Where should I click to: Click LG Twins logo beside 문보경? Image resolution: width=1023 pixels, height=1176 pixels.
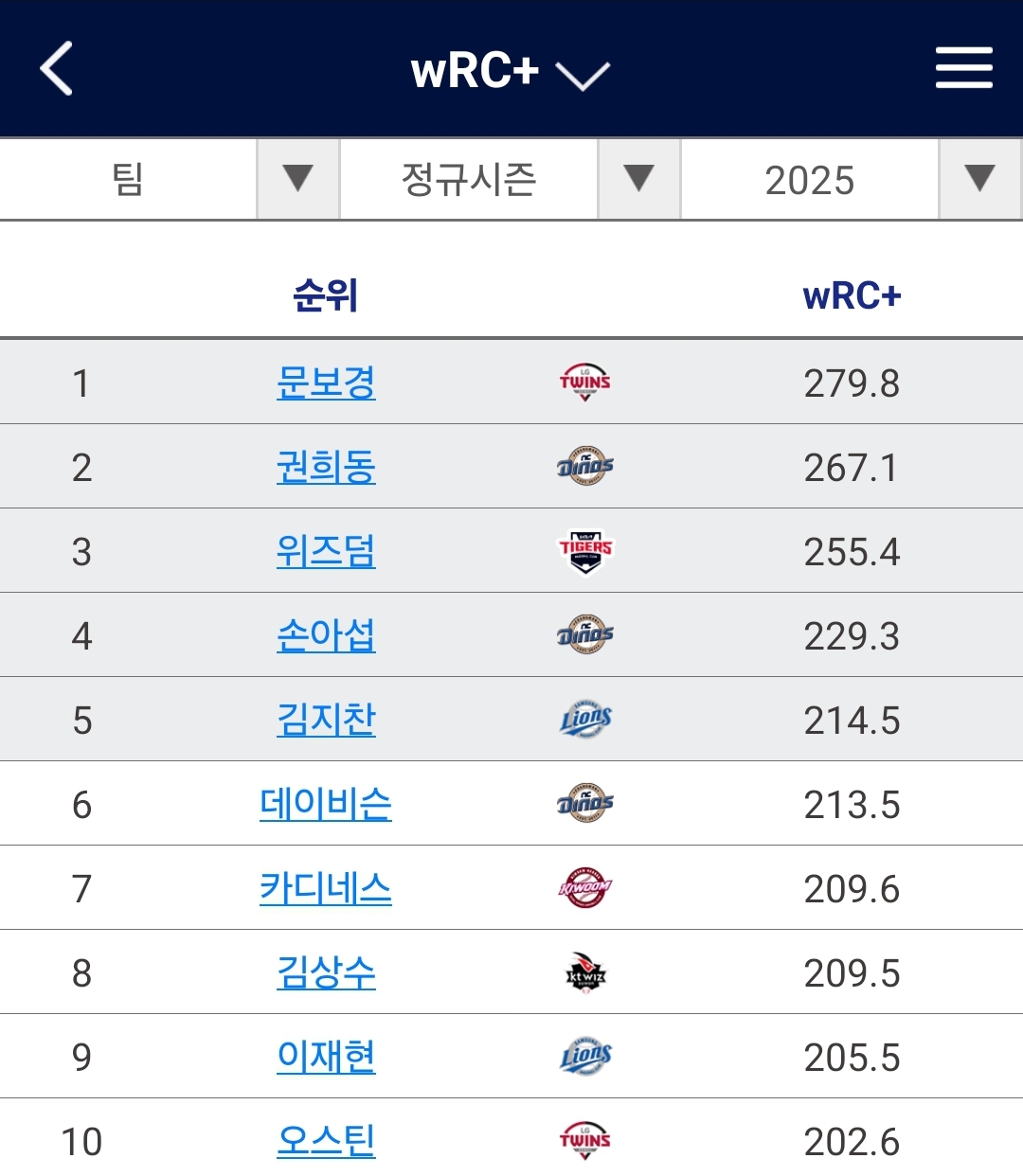[x=585, y=383]
